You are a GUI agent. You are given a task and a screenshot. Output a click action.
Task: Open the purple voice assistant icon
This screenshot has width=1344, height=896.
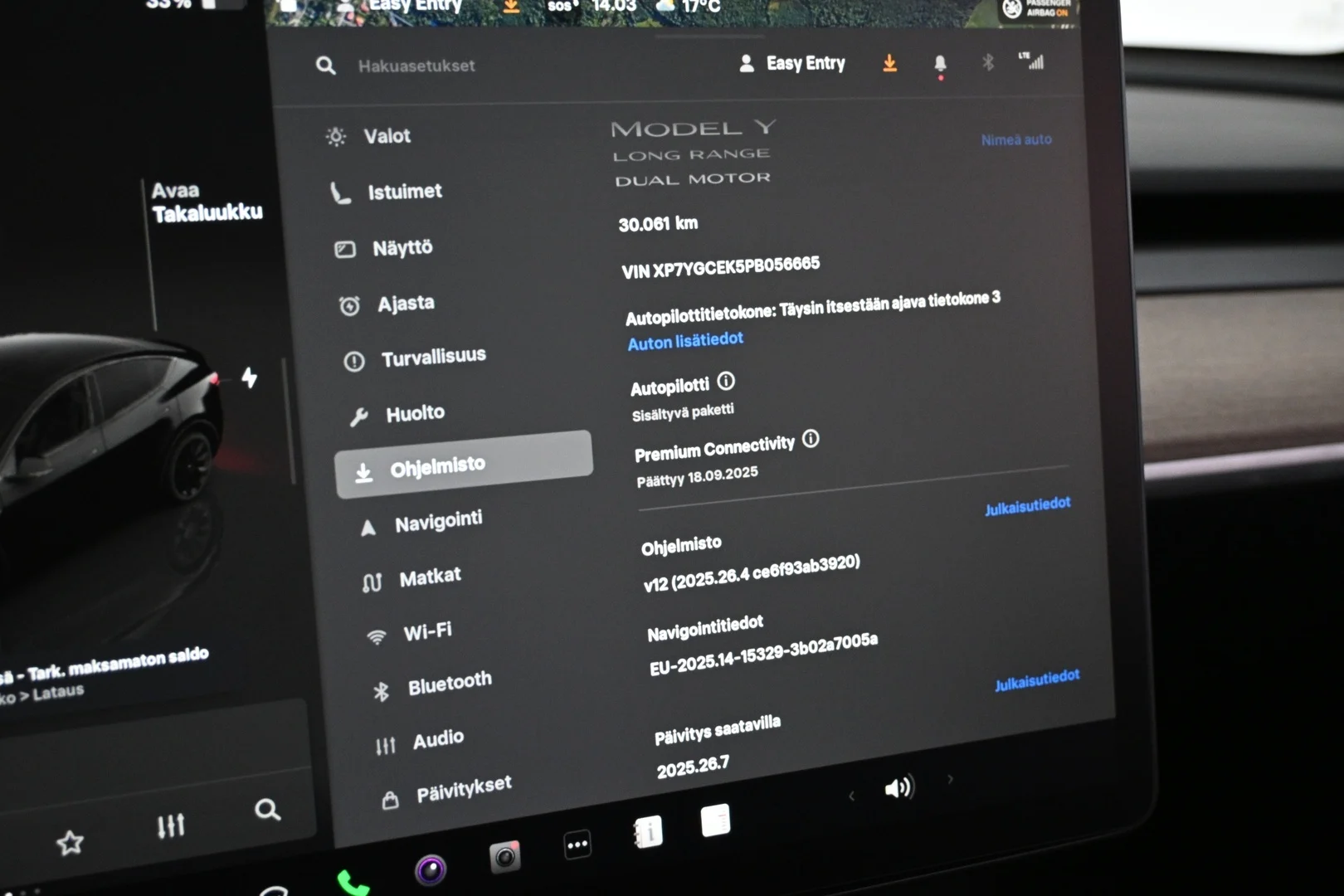pyautogui.click(x=431, y=869)
